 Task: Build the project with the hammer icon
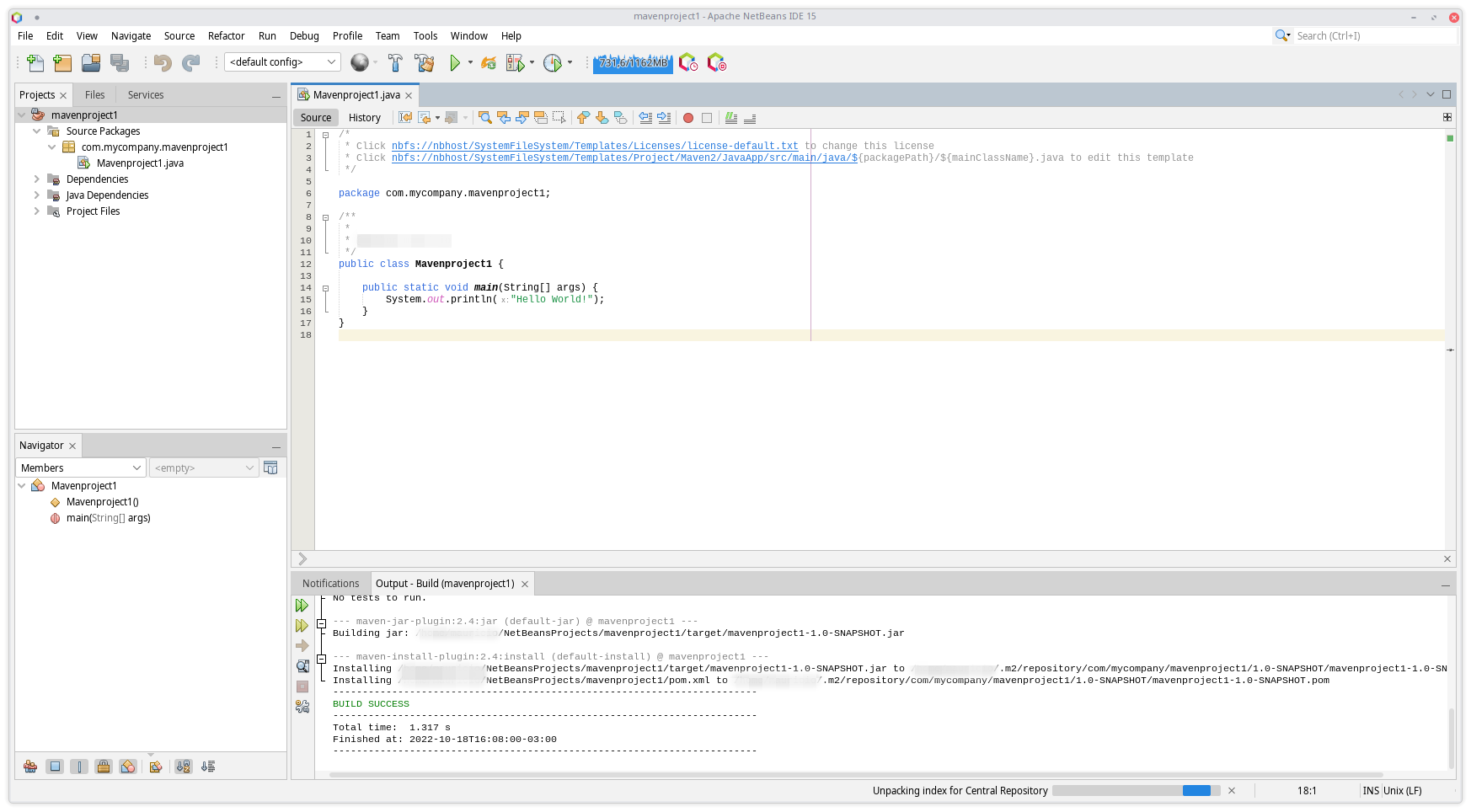point(395,62)
